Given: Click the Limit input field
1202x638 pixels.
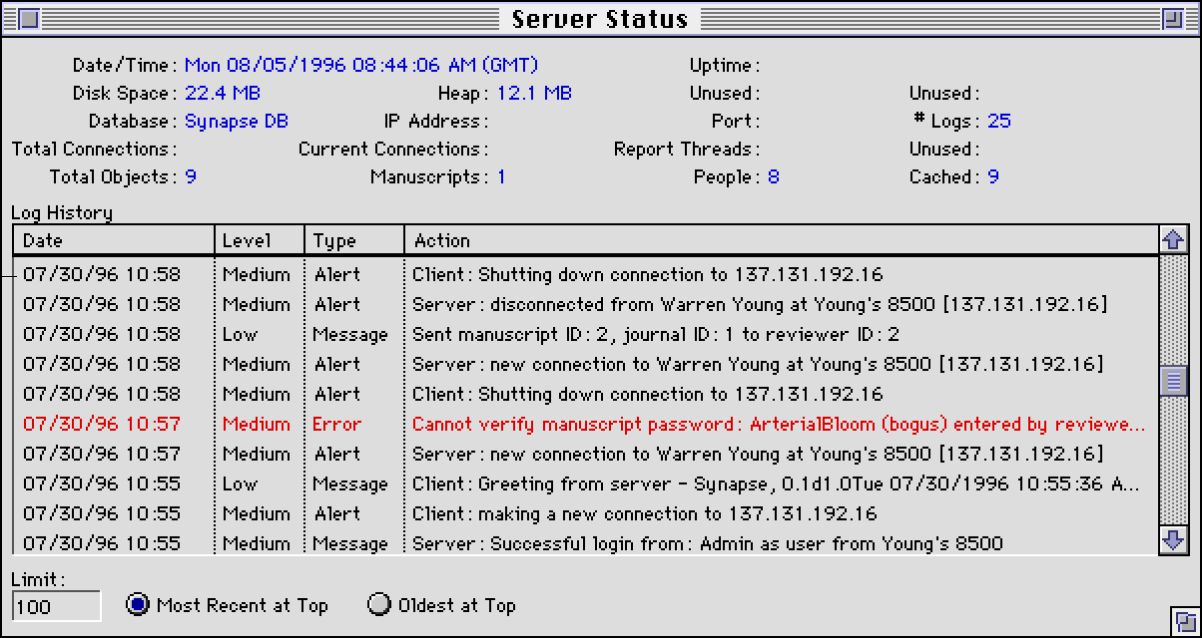Looking at the screenshot, I should pyautogui.click(x=57, y=606).
